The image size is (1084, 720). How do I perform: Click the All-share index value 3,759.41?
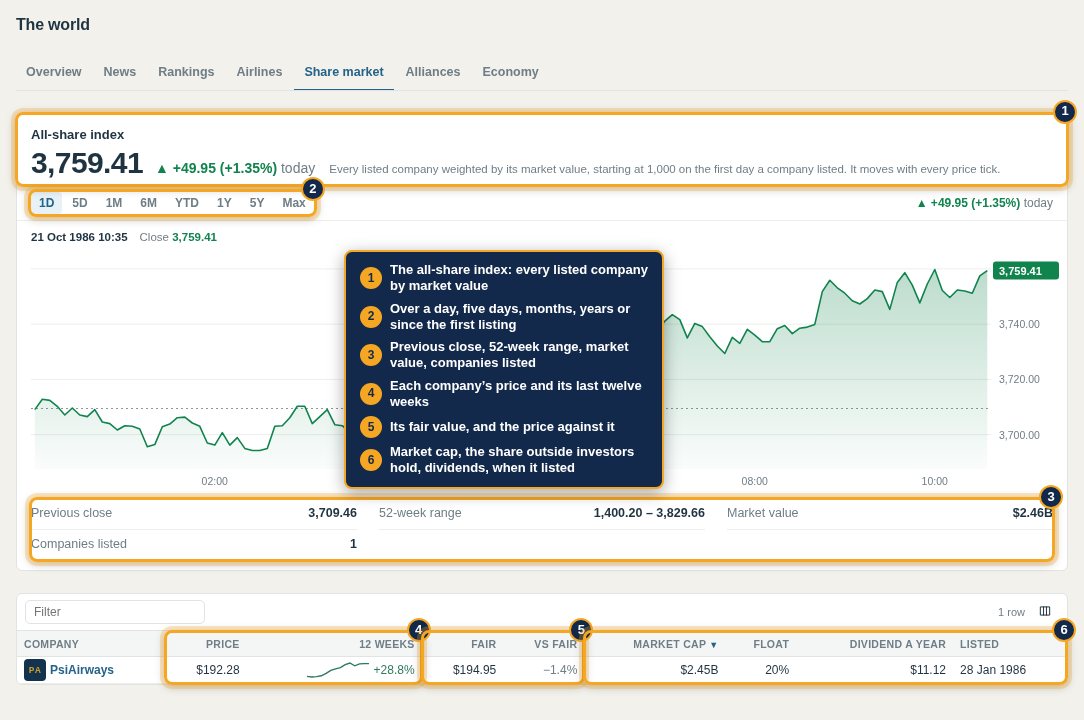click(x=87, y=163)
